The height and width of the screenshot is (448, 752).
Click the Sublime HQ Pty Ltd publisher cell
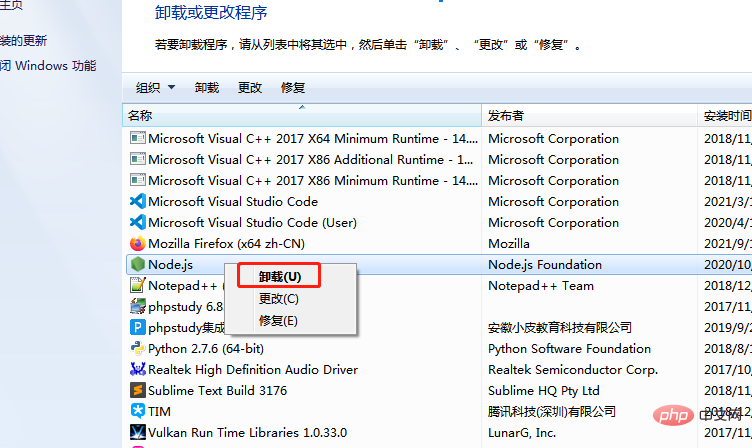click(x=544, y=391)
